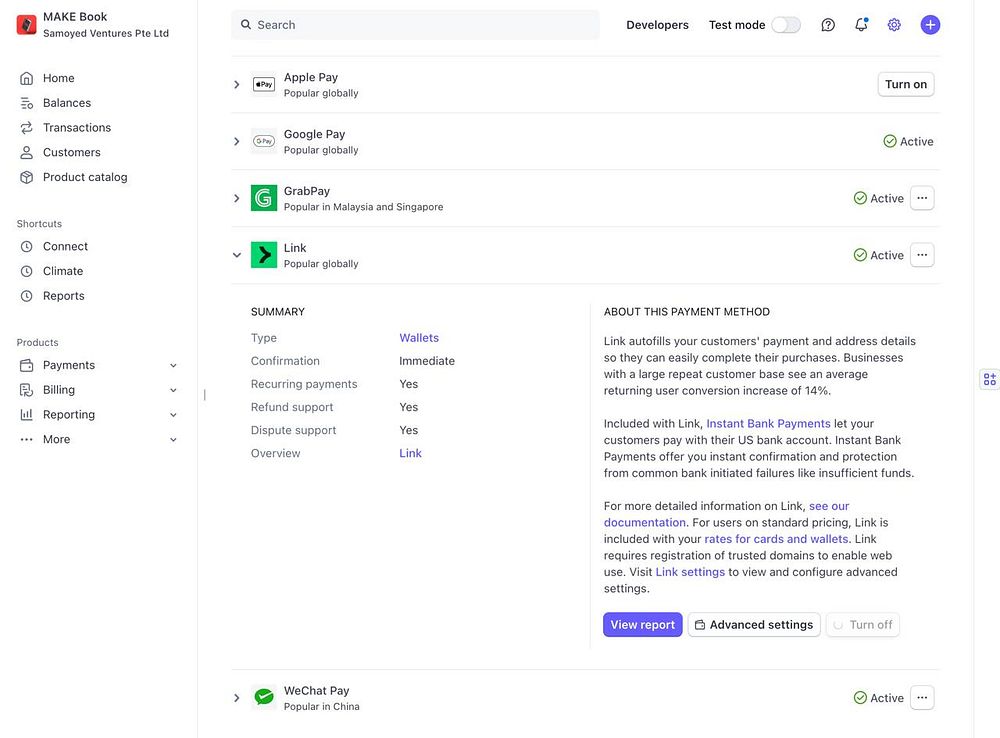Click the Search field
This screenshot has height=738, width=1000.
point(415,25)
